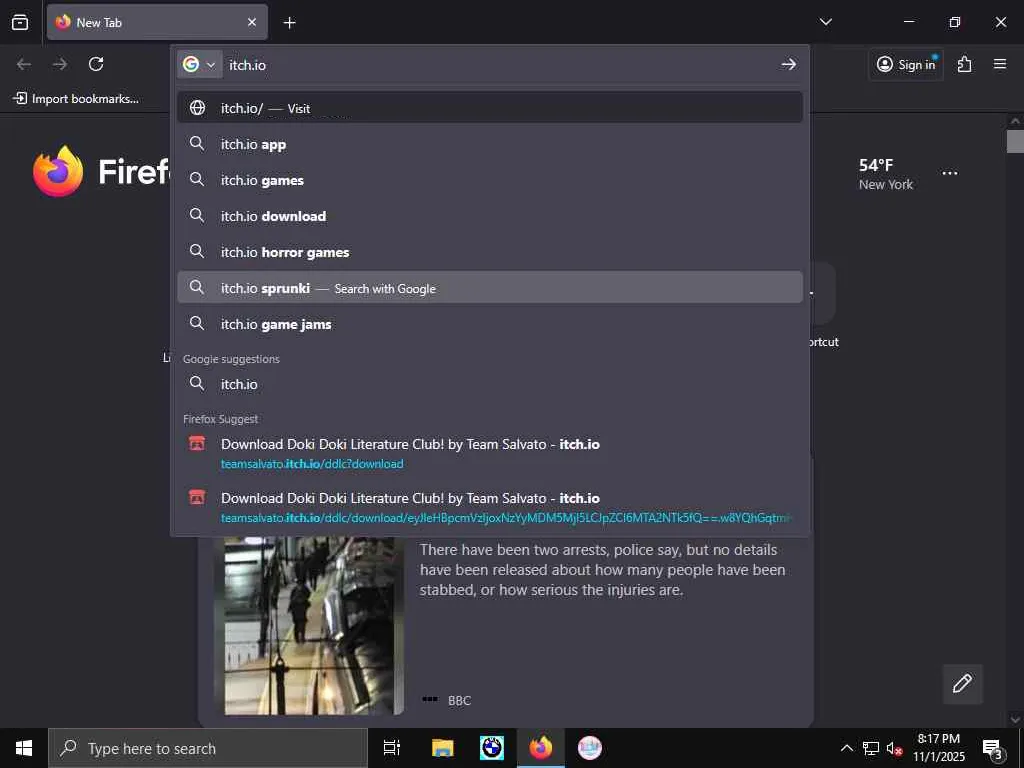This screenshot has width=1024, height=768.
Task: Open the 54°F New York weather widget
Action: pyautogui.click(x=886, y=174)
